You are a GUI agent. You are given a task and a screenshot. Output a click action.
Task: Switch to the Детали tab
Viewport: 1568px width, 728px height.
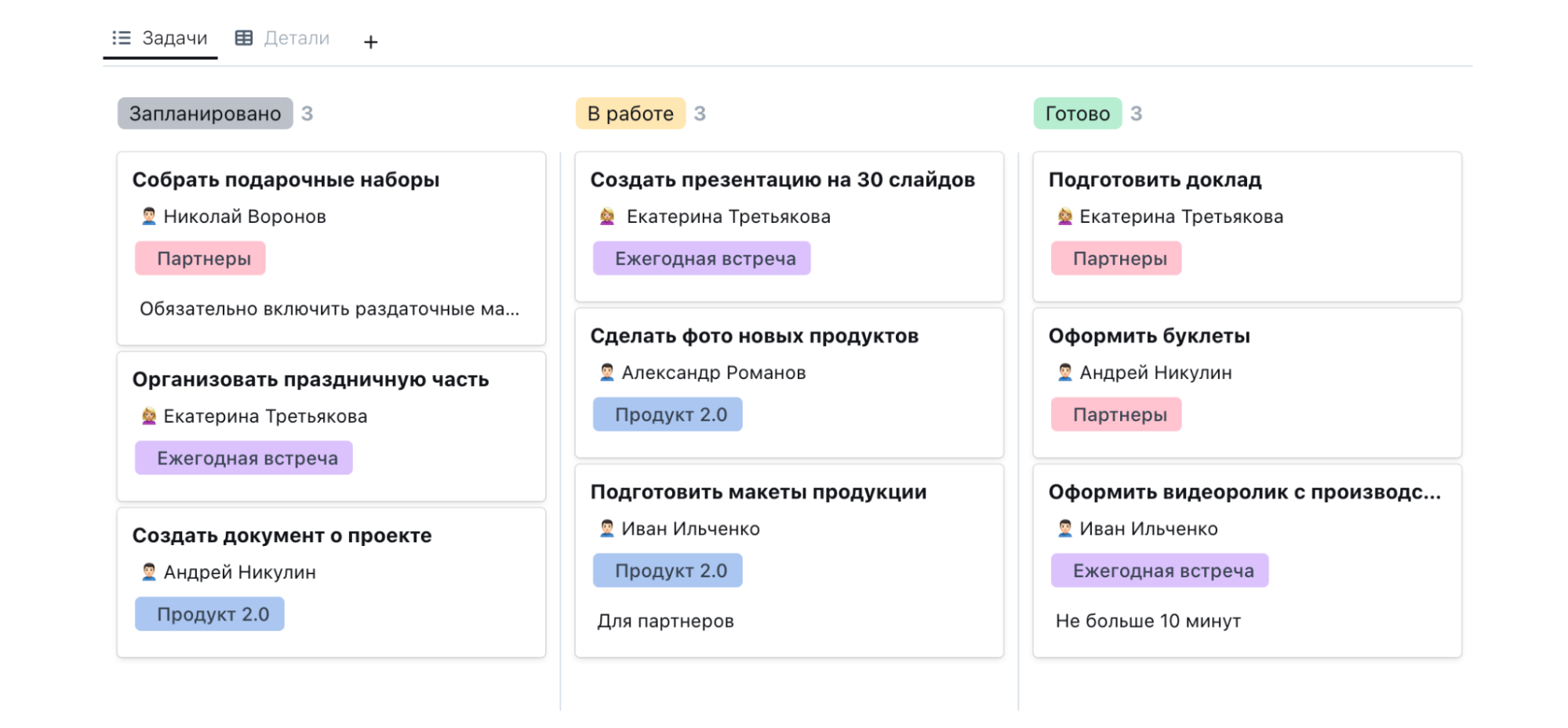click(296, 38)
